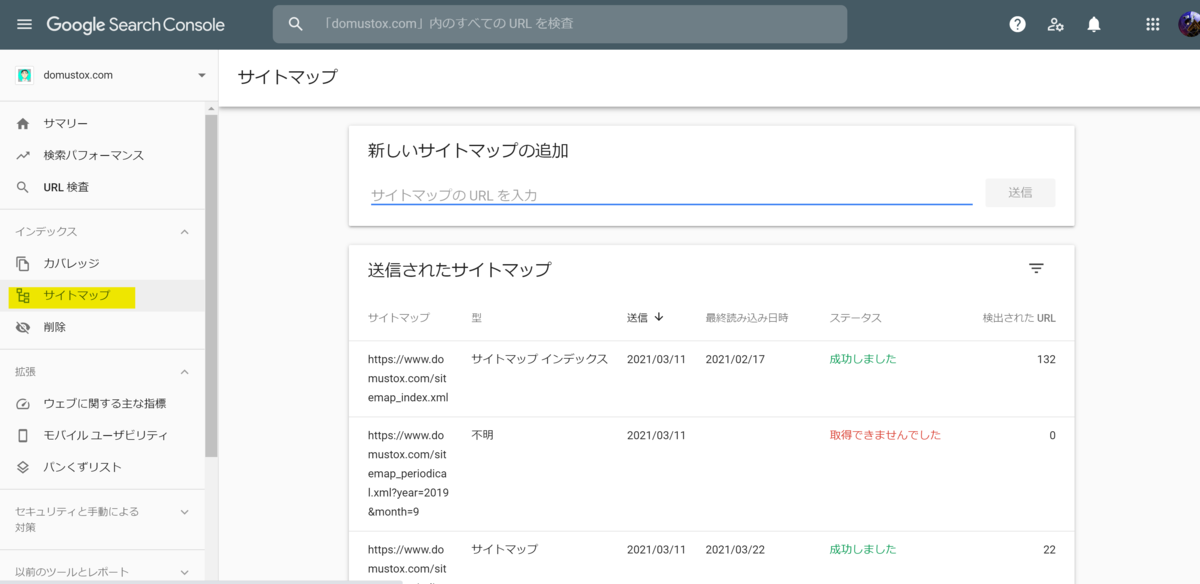Open the notifications bell
The image size is (1200, 584).
click(1094, 24)
